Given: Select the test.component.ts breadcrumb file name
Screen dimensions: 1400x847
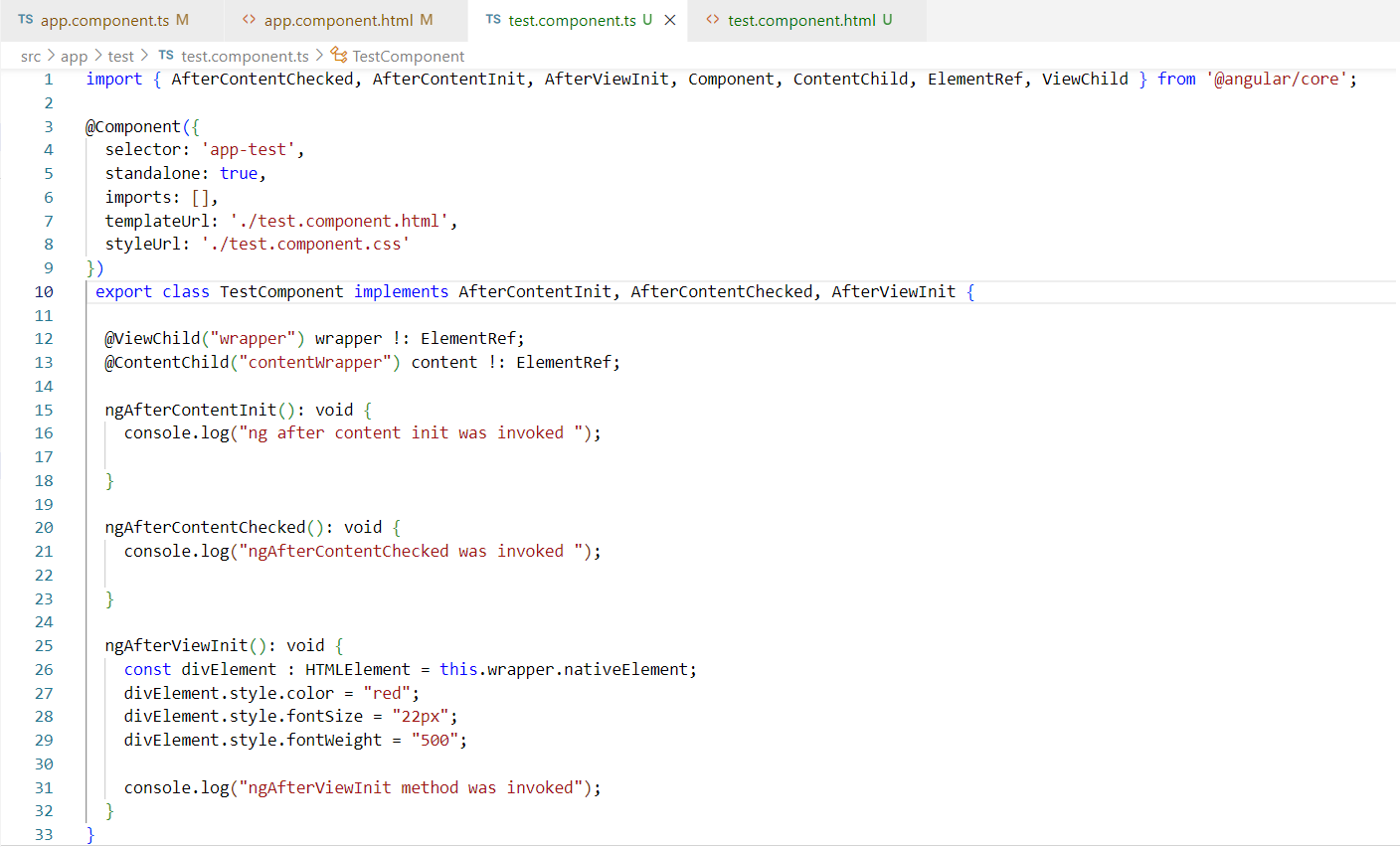Looking at the screenshot, I should coord(245,57).
